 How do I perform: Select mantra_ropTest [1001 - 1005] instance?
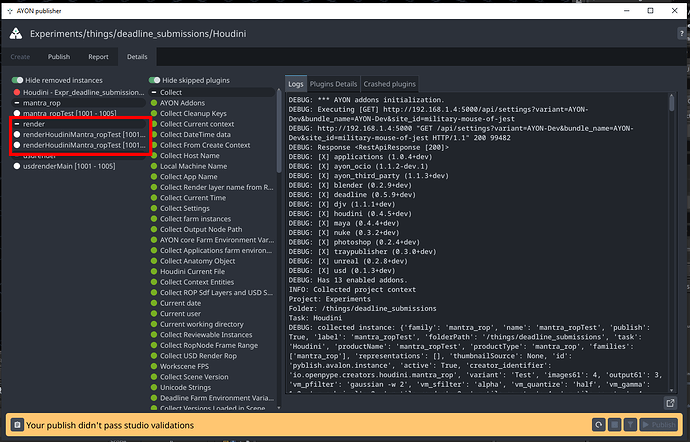point(78,114)
